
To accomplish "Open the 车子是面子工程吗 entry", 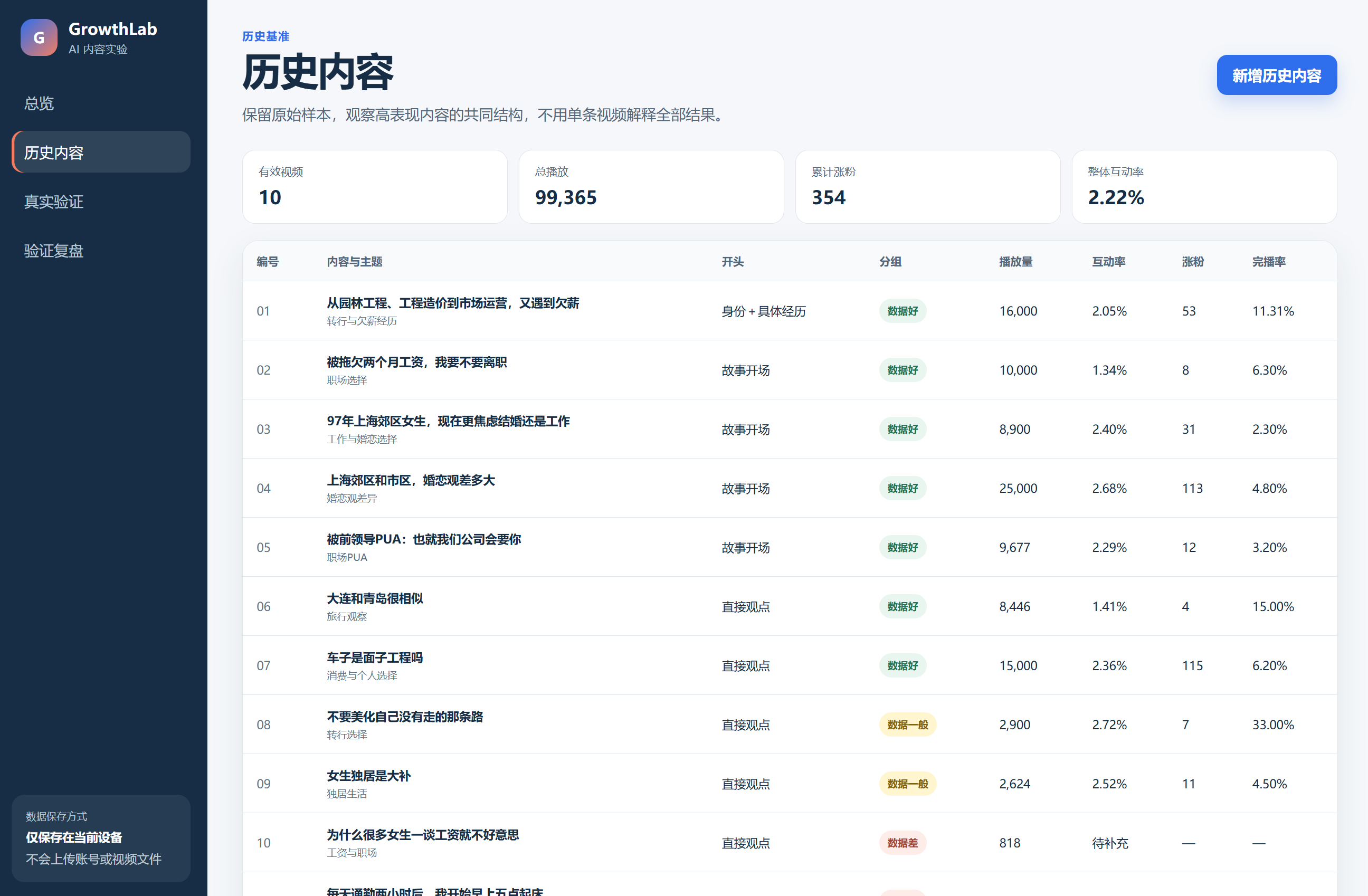I will (375, 658).
